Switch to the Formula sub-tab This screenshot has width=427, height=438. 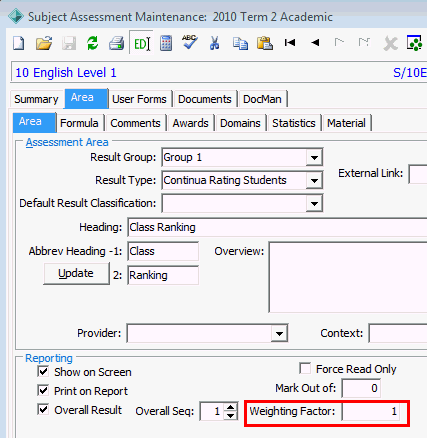click(x=79, y=123)
